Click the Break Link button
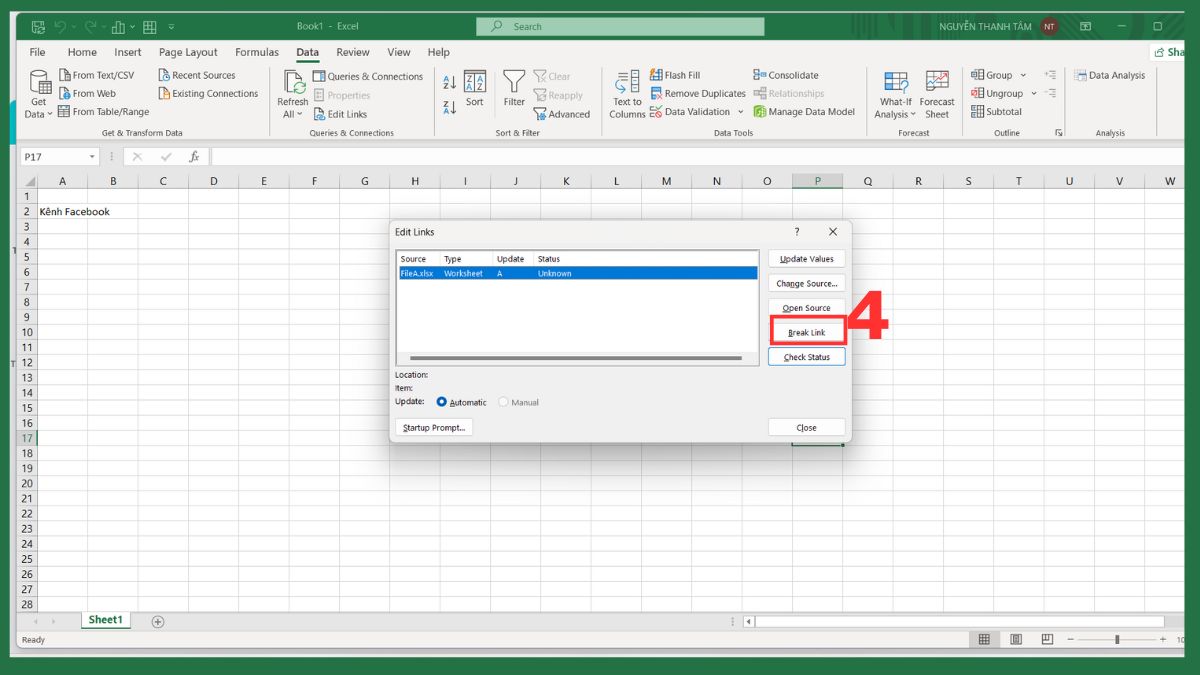 click(806, 331)
